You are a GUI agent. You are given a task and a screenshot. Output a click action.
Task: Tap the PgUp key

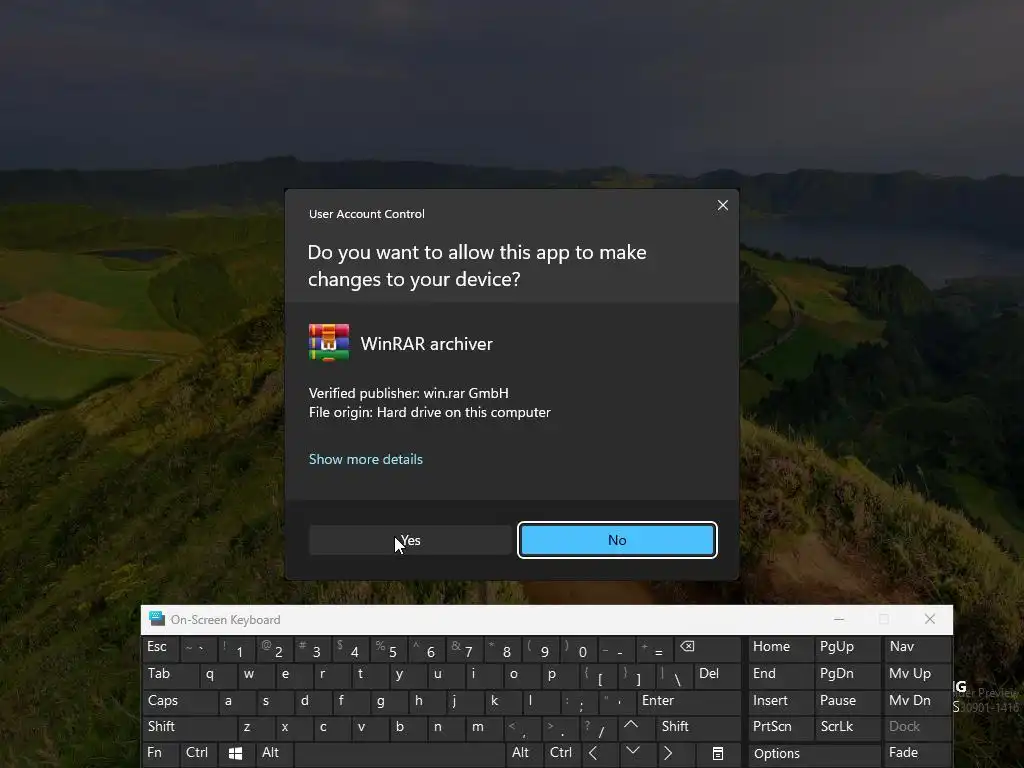847,648
